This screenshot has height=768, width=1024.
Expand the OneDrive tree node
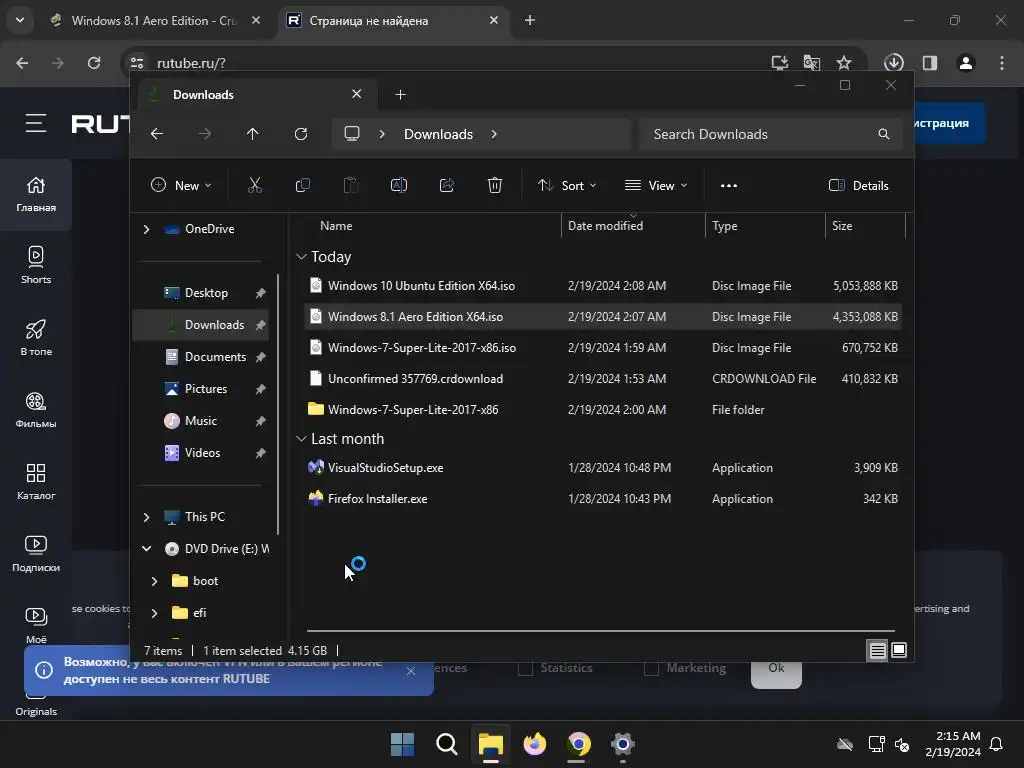[x=146, y=229]
